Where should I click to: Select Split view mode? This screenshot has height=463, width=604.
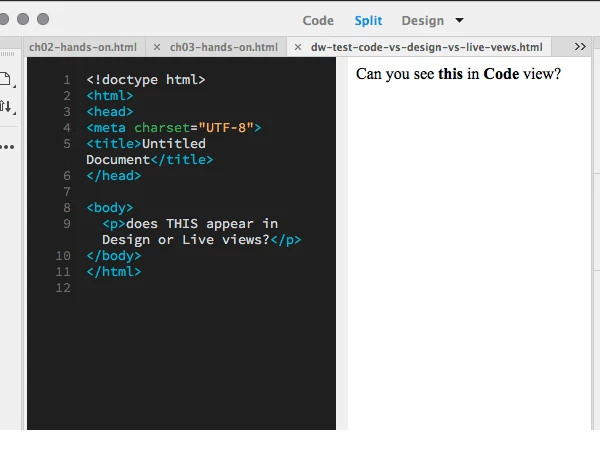click(x=368, y=20)
